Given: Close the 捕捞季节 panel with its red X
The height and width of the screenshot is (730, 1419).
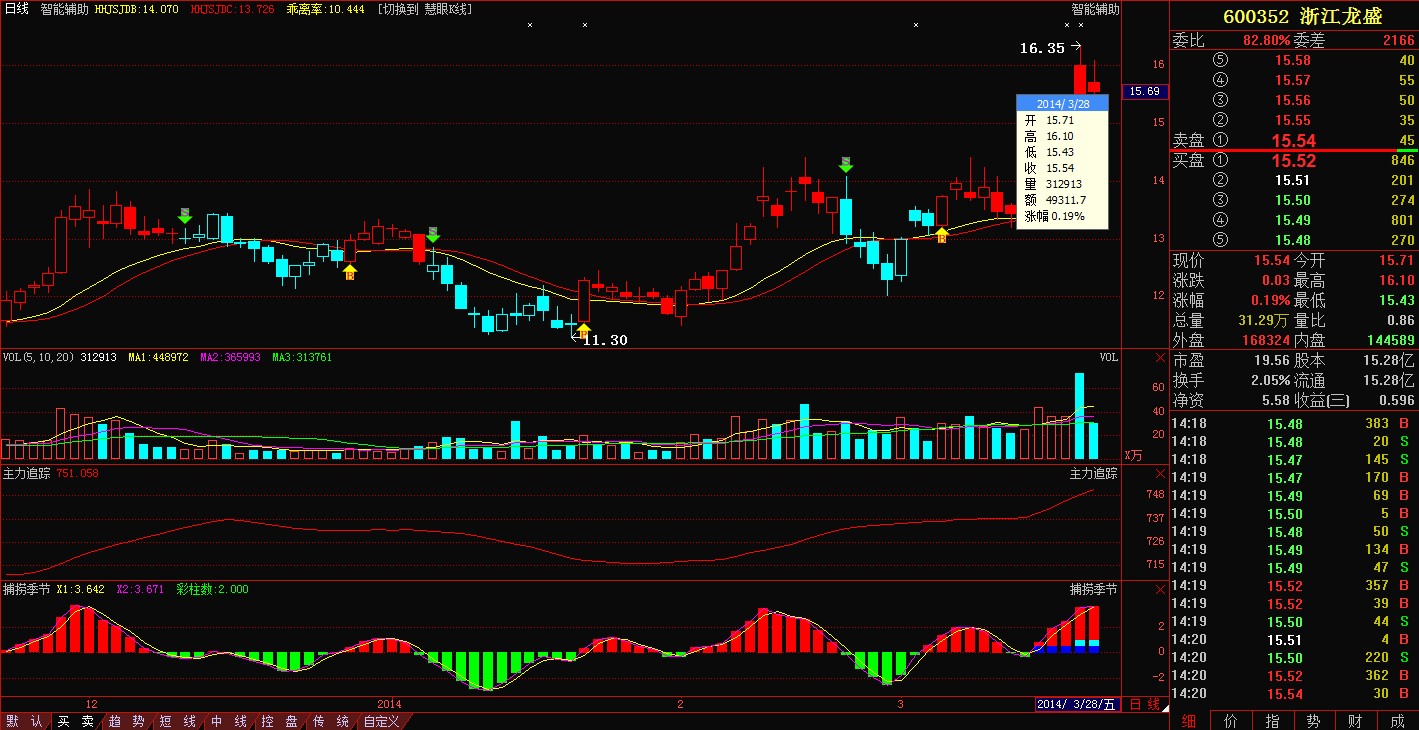Looking at the screenshot, I should coord(1160,589).
